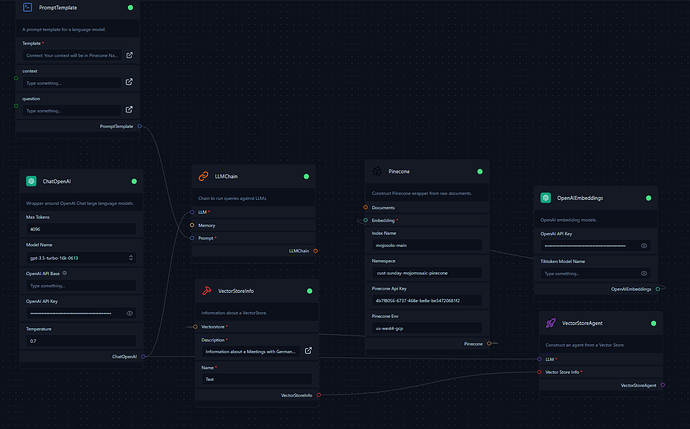Click VectorStoreInfo Description text field
The height and width of the screenshot is (429, 690).
251,351
